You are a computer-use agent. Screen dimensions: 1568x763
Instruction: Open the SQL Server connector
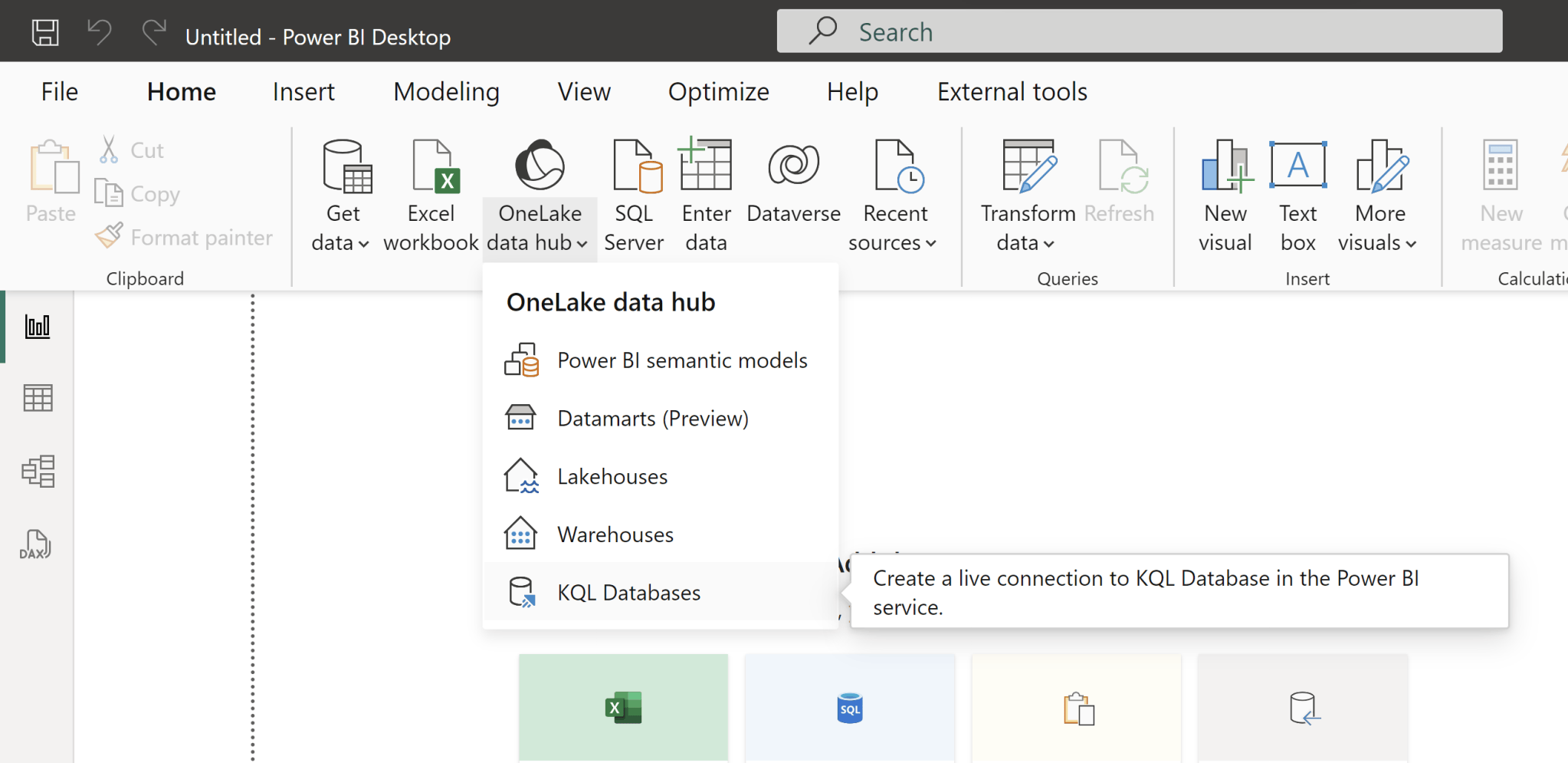[634, 196]
